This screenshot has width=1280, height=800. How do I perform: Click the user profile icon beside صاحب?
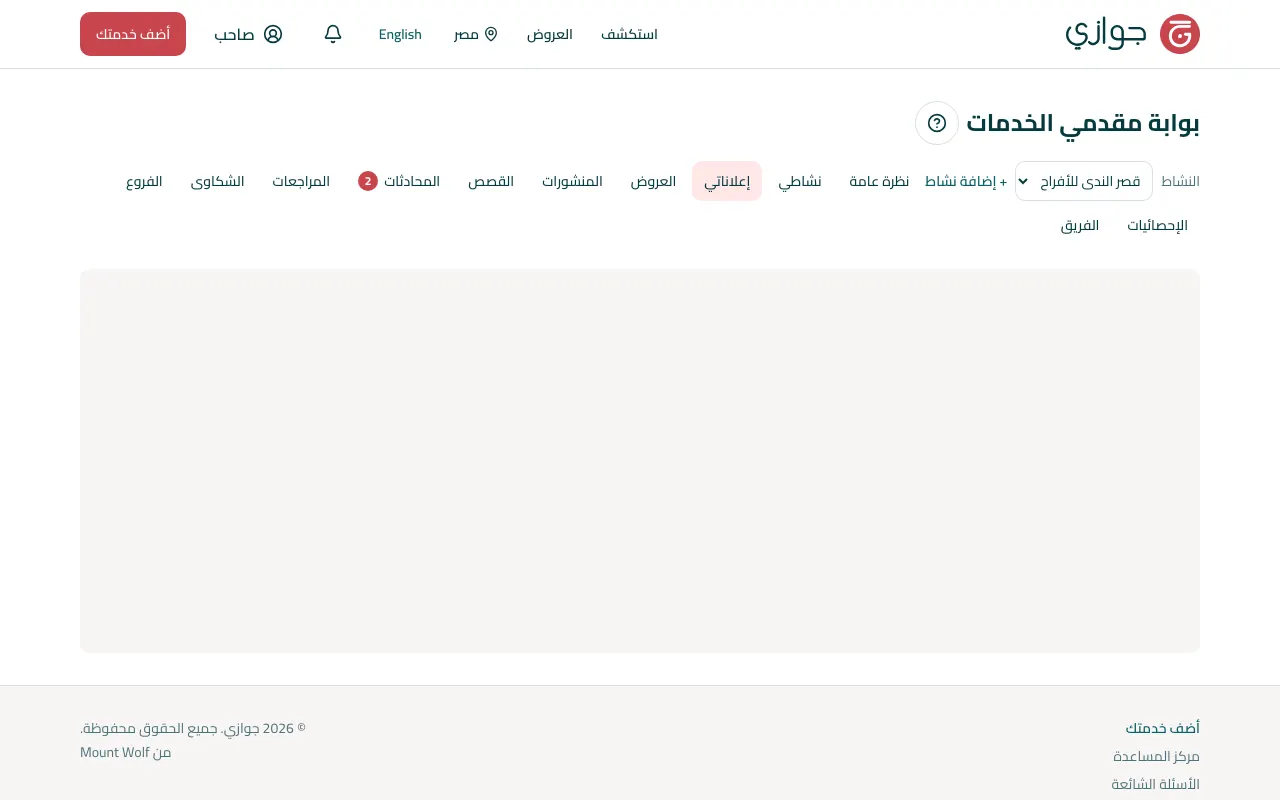pyautogui.click(x=273, y=34)
